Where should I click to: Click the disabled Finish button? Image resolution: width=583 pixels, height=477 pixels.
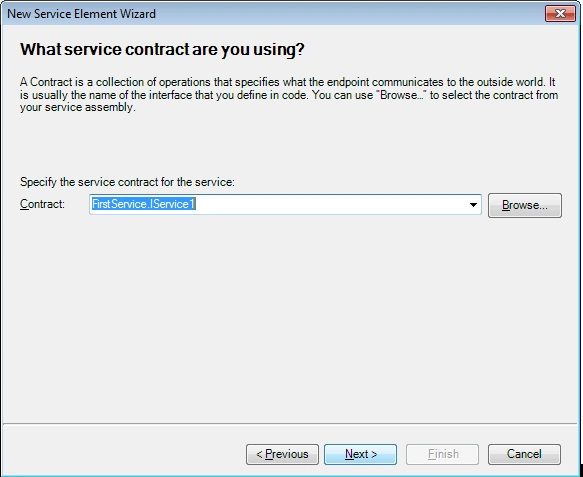[442, 454]
